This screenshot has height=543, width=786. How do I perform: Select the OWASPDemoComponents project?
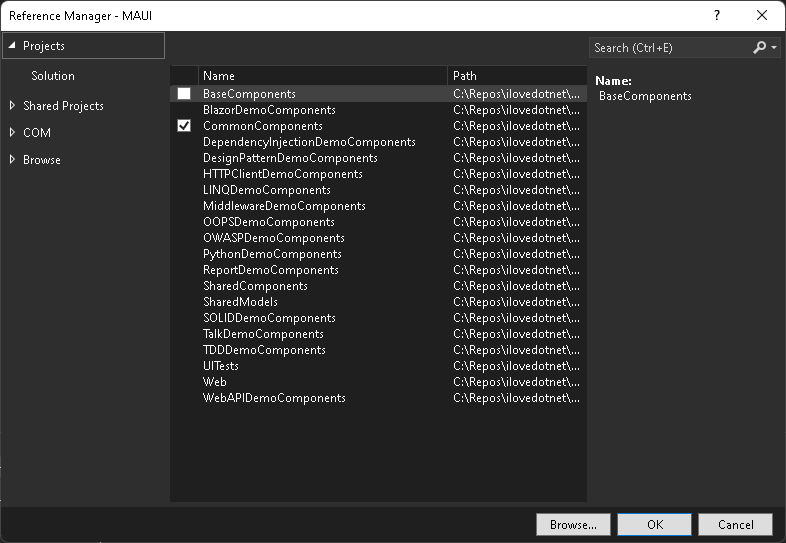[273, 238]
